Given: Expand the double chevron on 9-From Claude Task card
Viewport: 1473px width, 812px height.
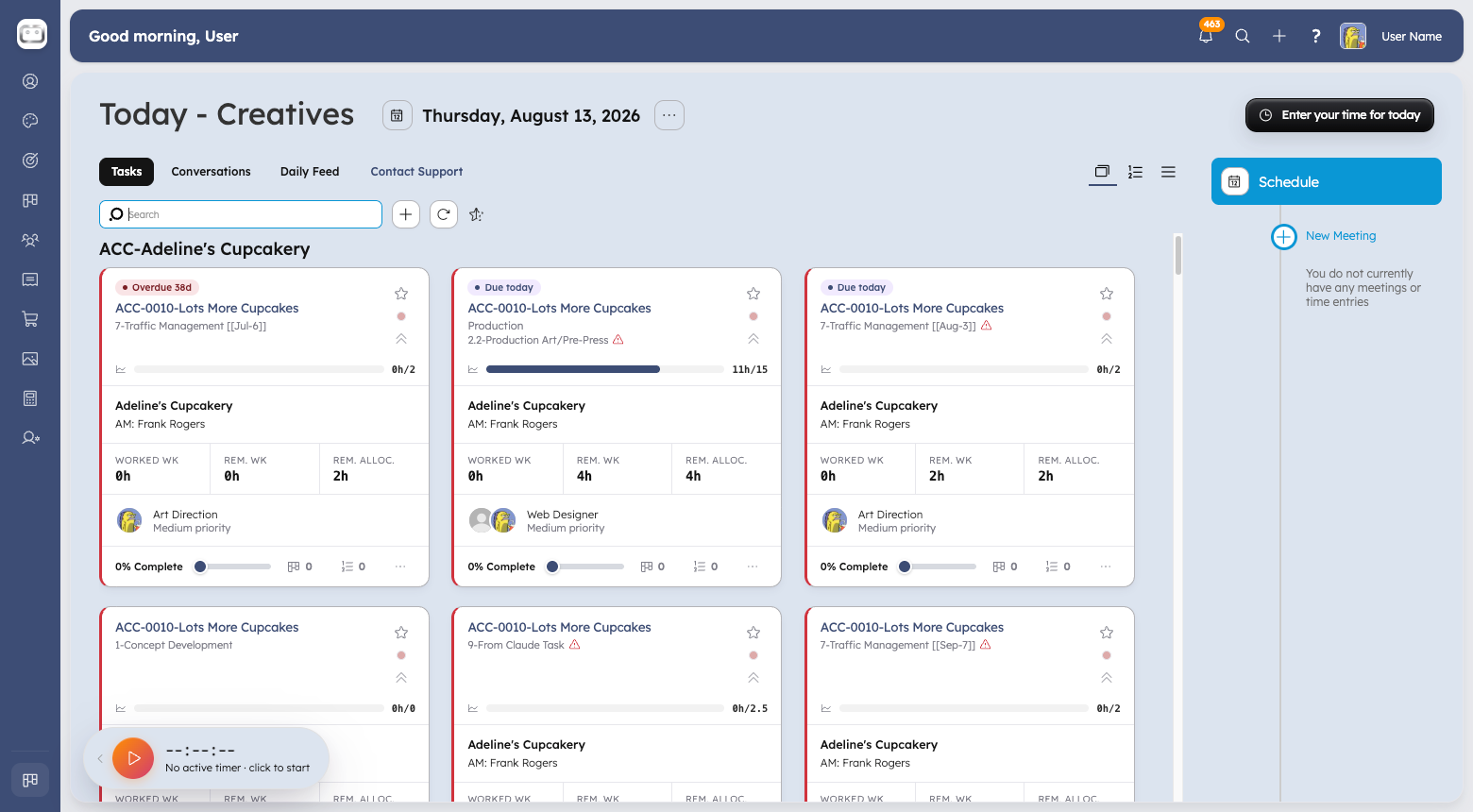Looking at the screenshot, I should (x=753, y=678).
